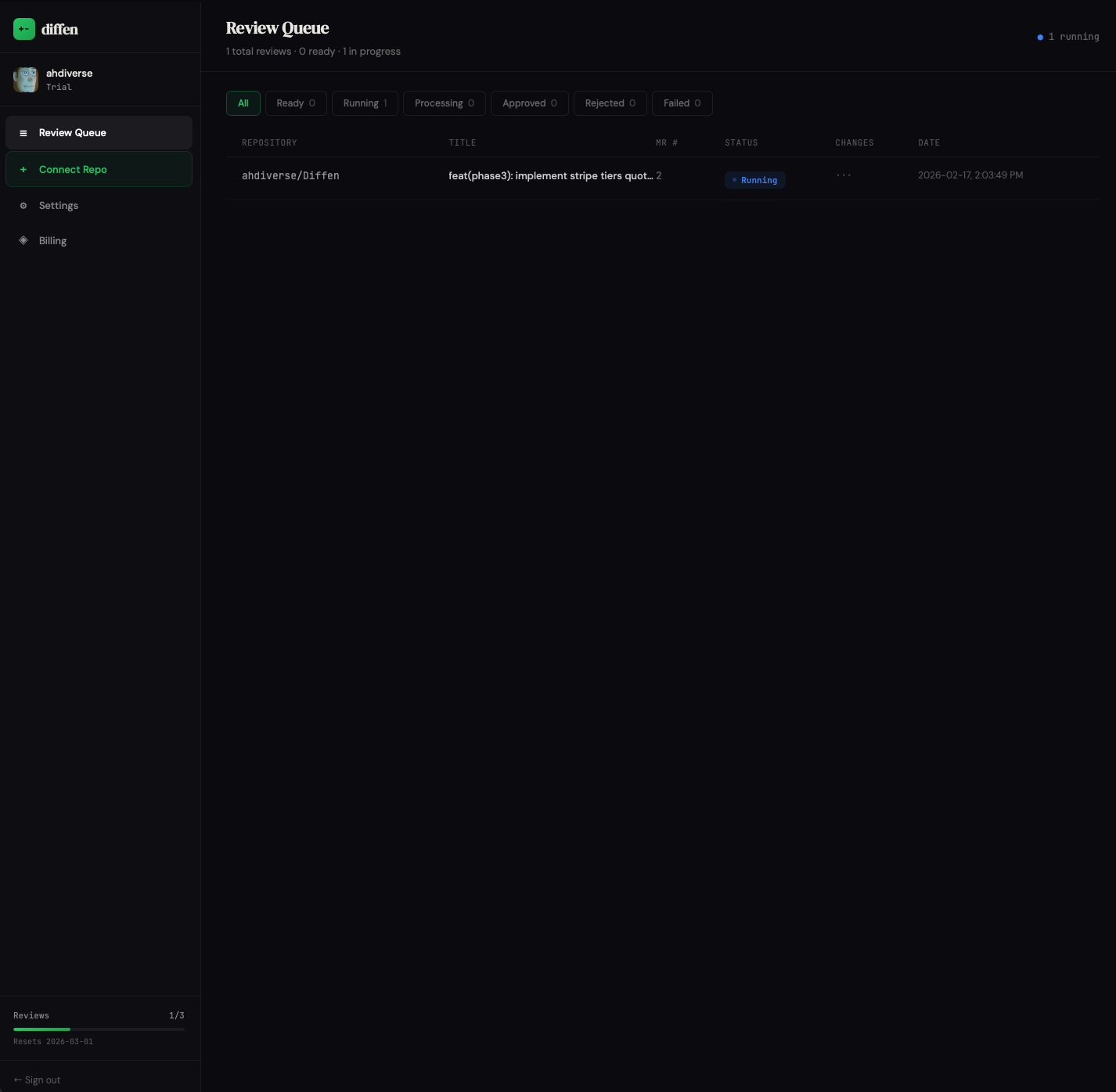The width and height of the screenshot is (1116, 1092).
Task: Filter reviews by Rejected status
Action: [x=610, y=103]
